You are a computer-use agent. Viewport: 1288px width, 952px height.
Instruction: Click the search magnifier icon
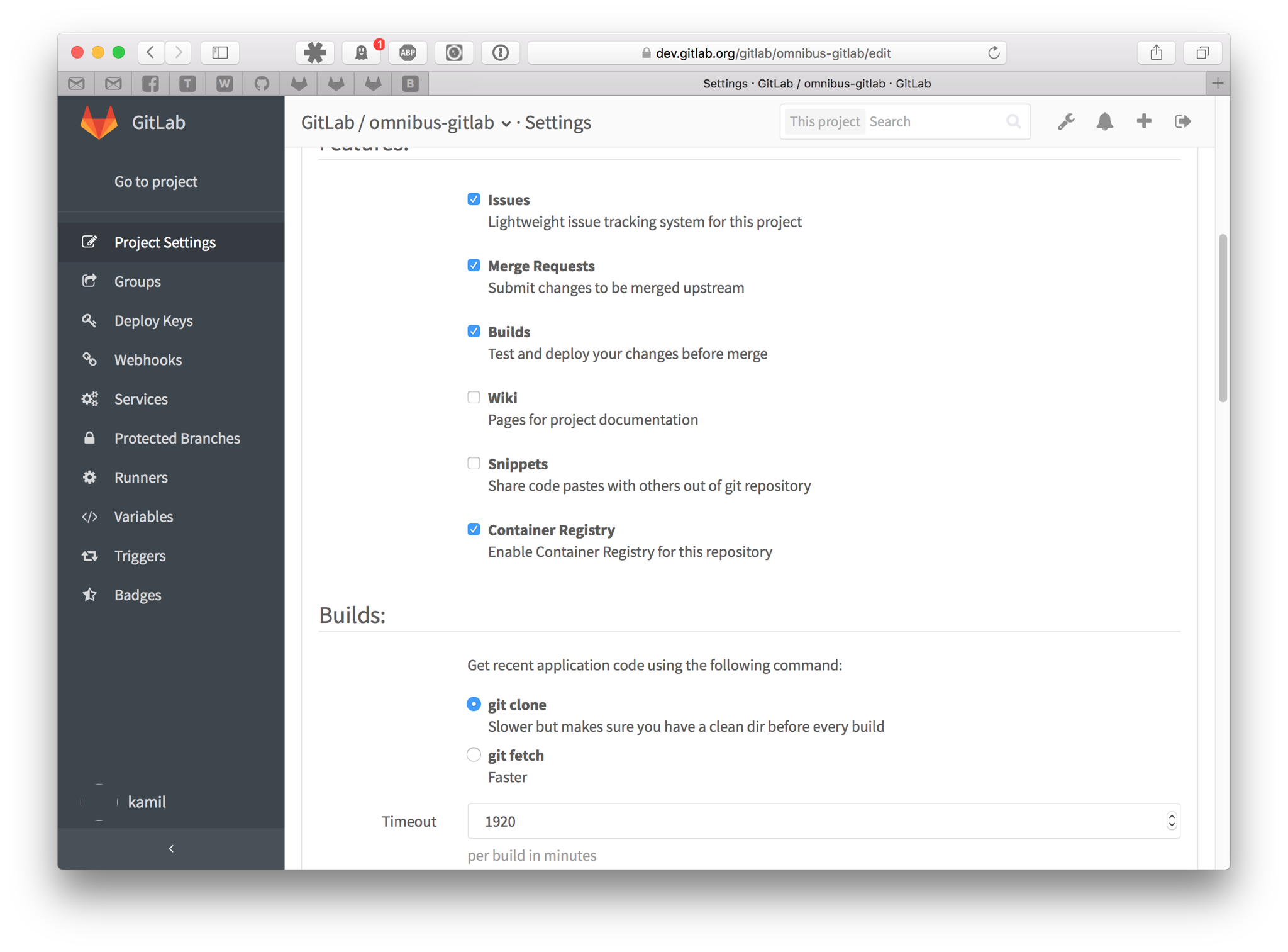click(1013, 121)
